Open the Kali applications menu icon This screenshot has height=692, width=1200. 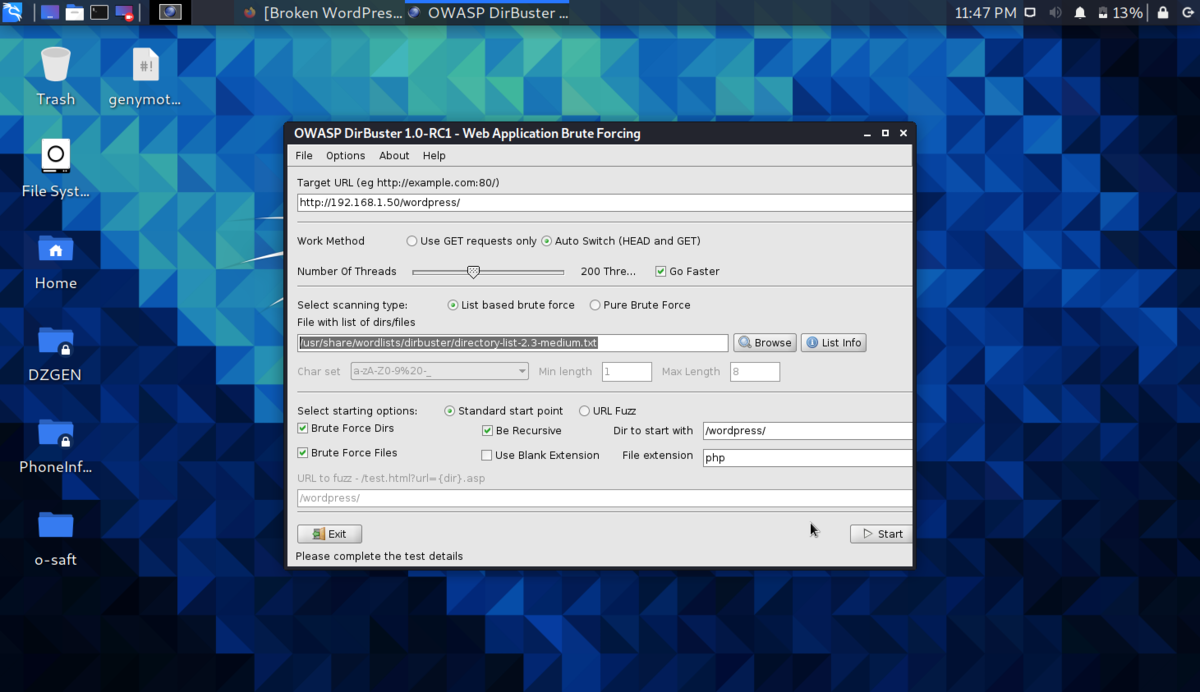(x=12, y=13)
